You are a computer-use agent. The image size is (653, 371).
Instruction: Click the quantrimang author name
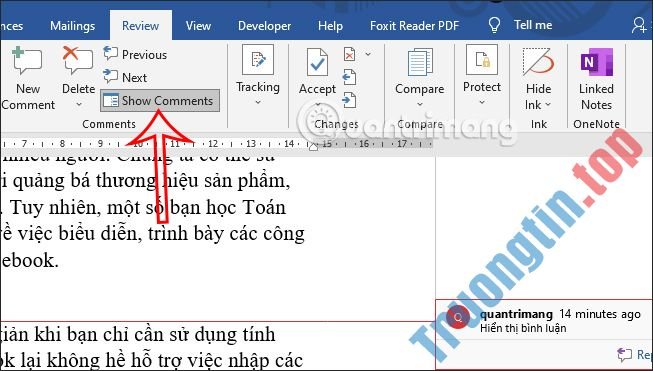pyautogui.click(x=516, y=314)
